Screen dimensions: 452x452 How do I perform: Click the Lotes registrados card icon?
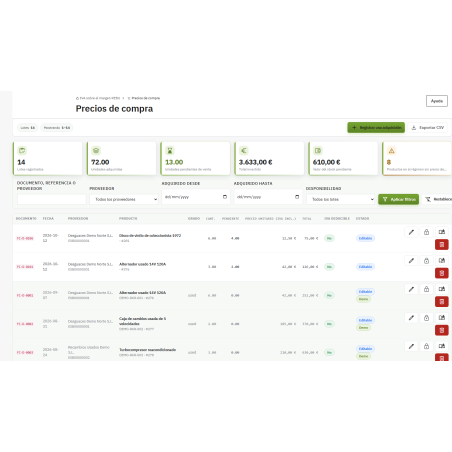point(22,151)
